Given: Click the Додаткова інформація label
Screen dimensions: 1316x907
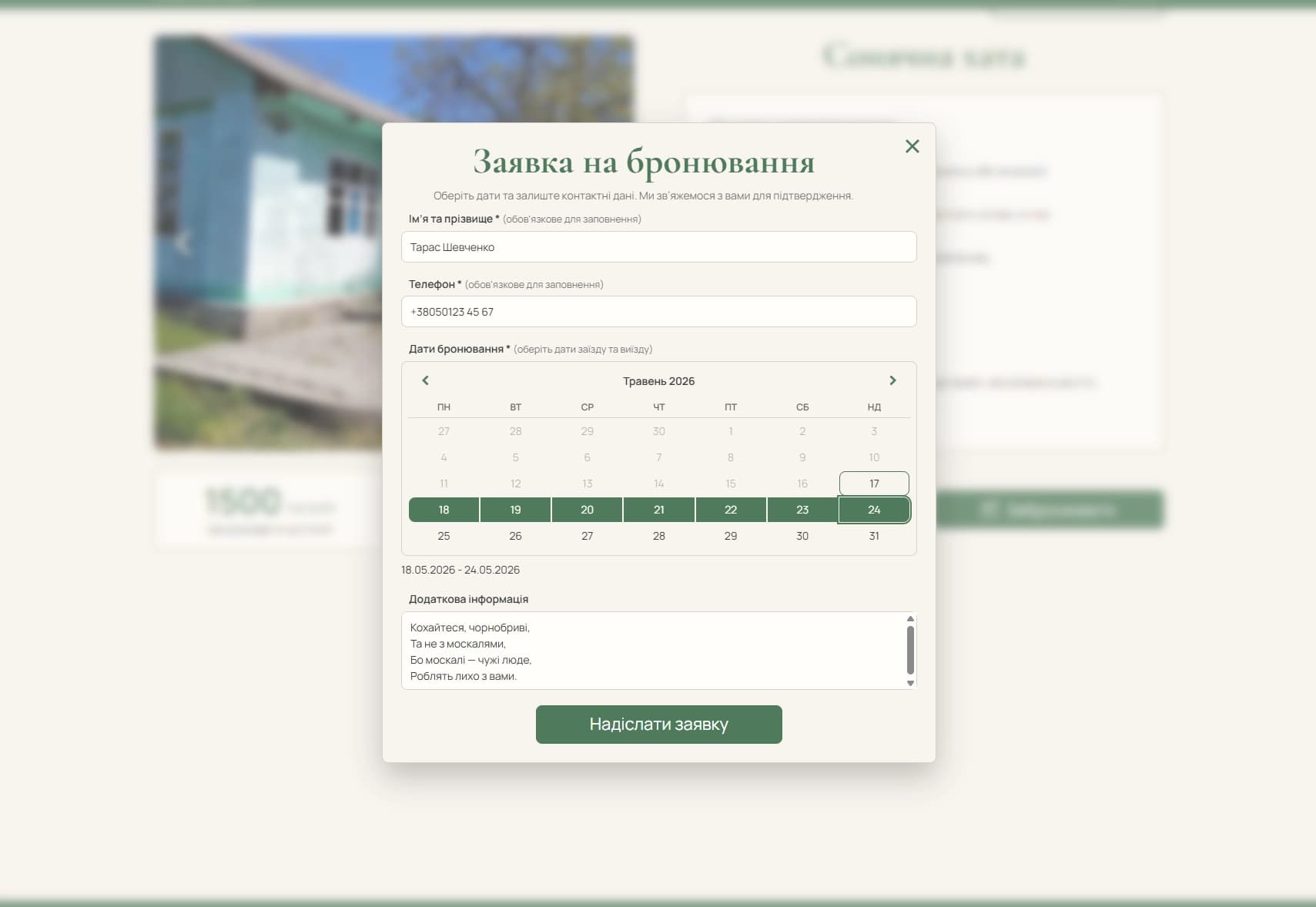Looking at the screenshot, I should [x=468, y=599].
